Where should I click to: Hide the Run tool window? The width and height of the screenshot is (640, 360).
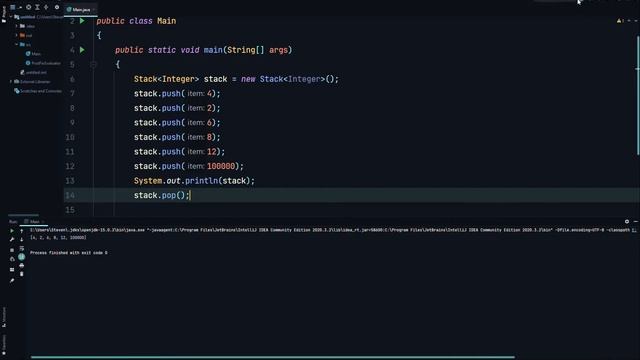(636, 221)
